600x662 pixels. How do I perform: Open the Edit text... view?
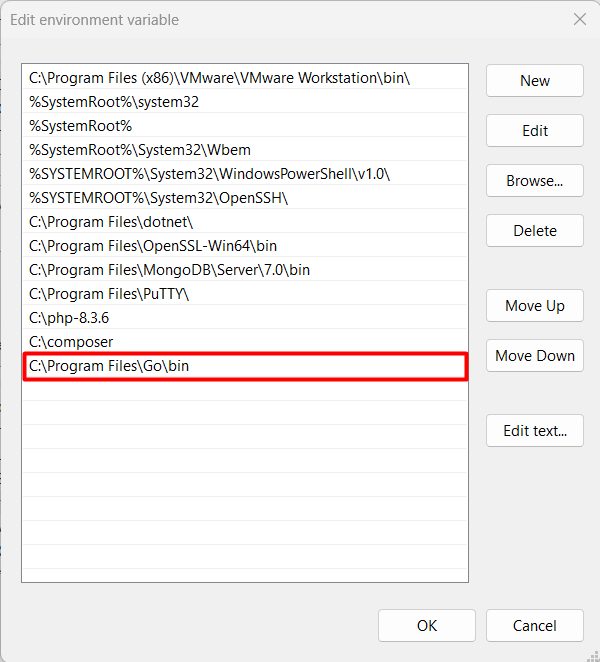click(535, 431)
